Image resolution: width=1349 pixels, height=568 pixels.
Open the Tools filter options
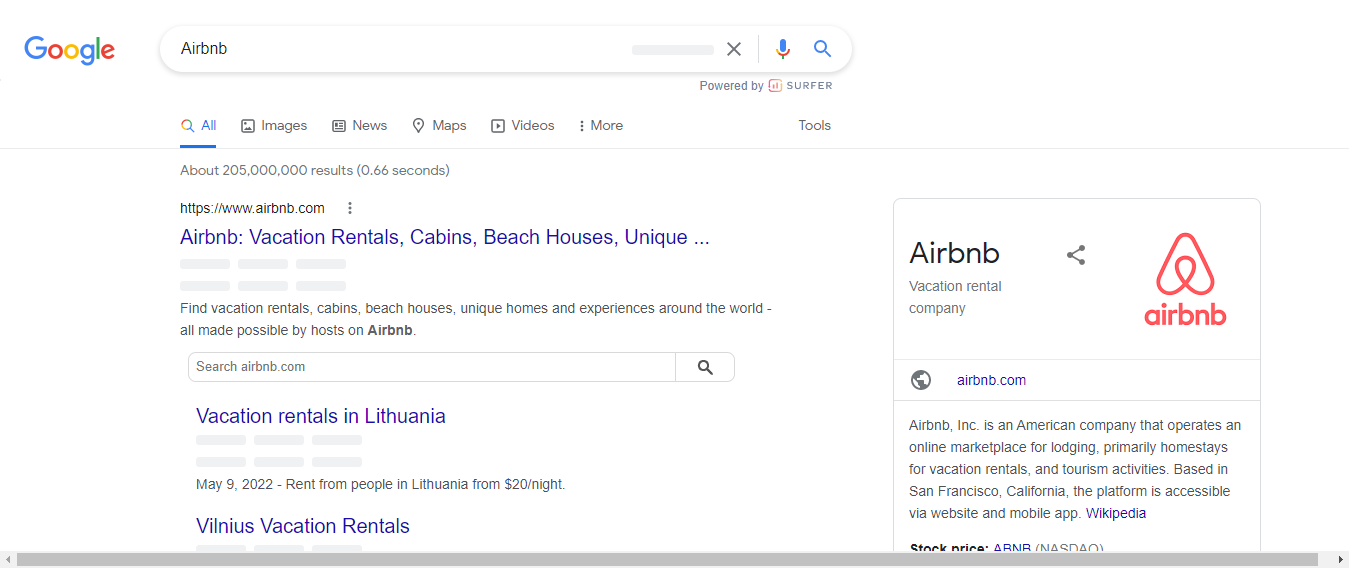point(814,126)
